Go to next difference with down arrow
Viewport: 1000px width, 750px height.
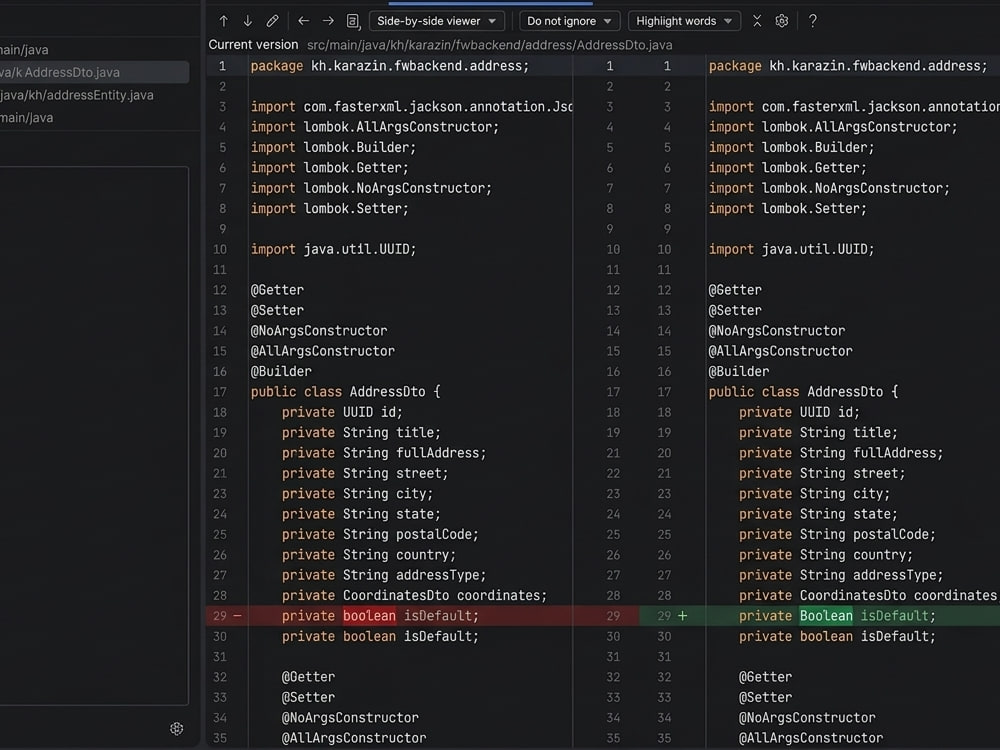[247, 21]
